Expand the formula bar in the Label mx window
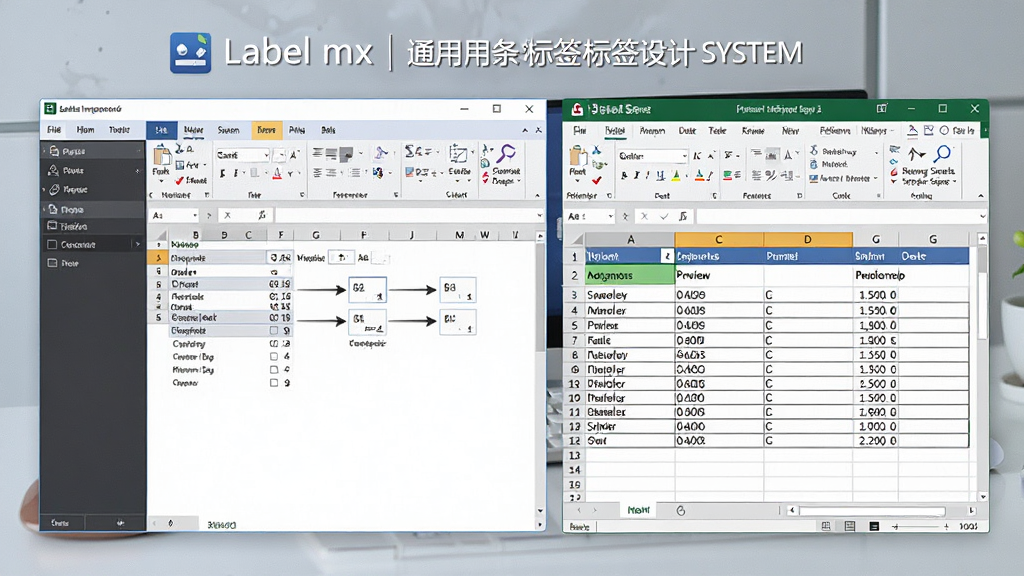The image size is (1024, 576). click(539, 215)
